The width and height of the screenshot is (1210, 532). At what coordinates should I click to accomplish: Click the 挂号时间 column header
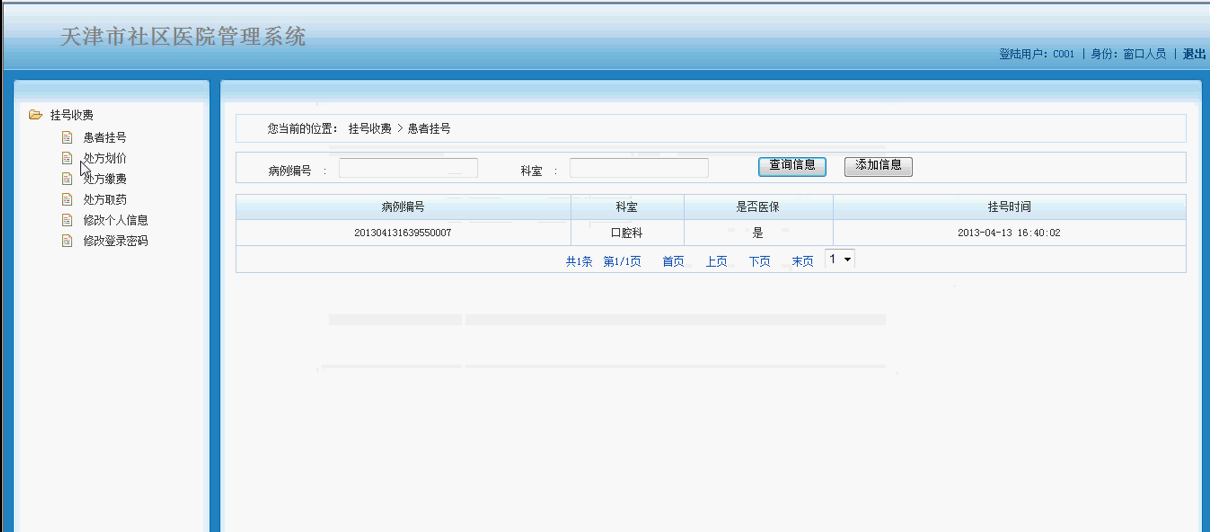[1009, 207]
